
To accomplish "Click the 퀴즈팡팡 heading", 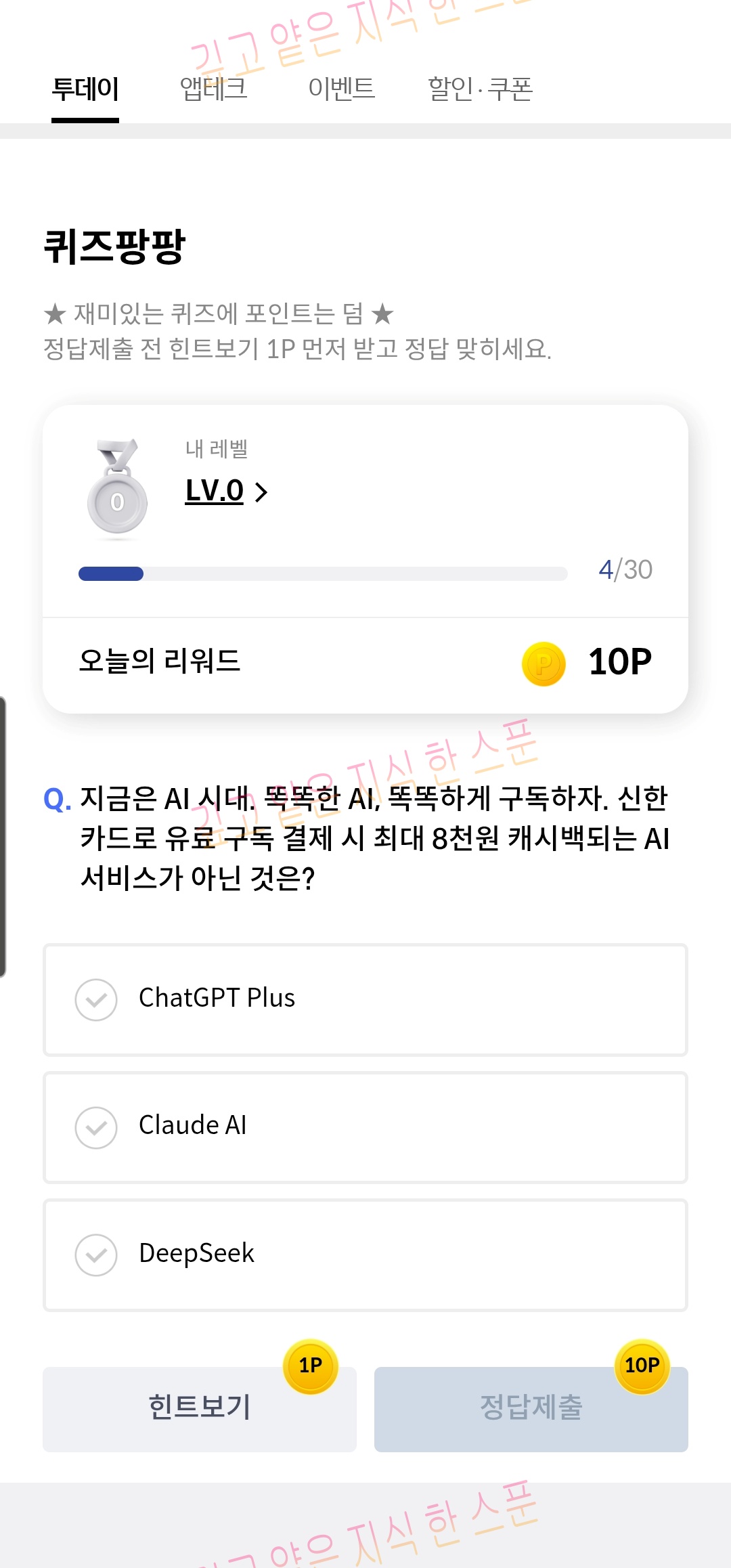I will (114, 246).
